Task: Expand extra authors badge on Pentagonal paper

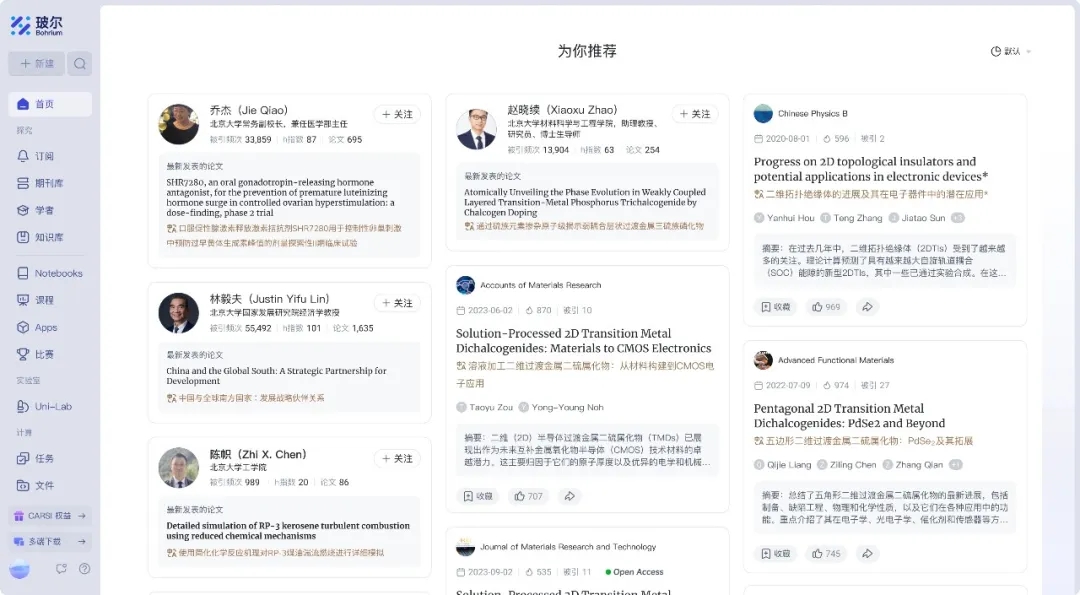Action: pos(955,464)
